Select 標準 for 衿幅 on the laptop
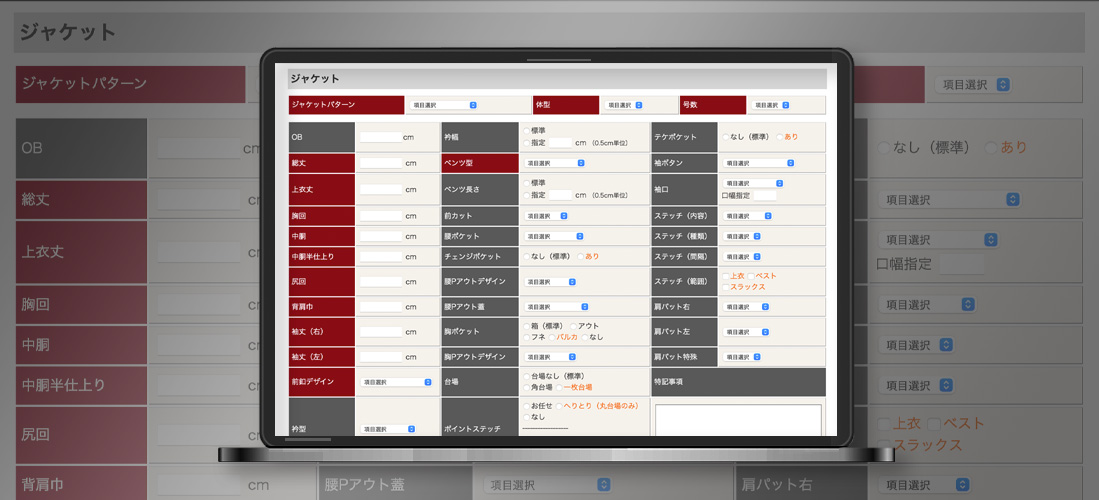Viewport: 1099px width, 500px height. click(x=526, y=131)
